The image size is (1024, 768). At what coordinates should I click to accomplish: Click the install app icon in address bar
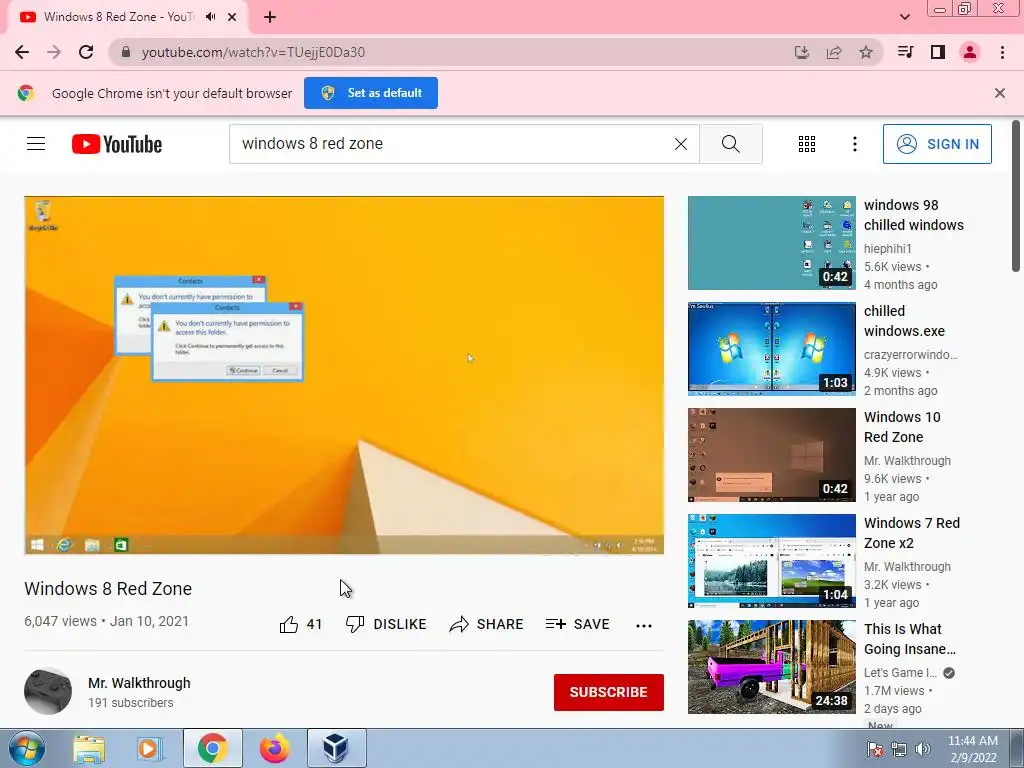pos(802,52)
